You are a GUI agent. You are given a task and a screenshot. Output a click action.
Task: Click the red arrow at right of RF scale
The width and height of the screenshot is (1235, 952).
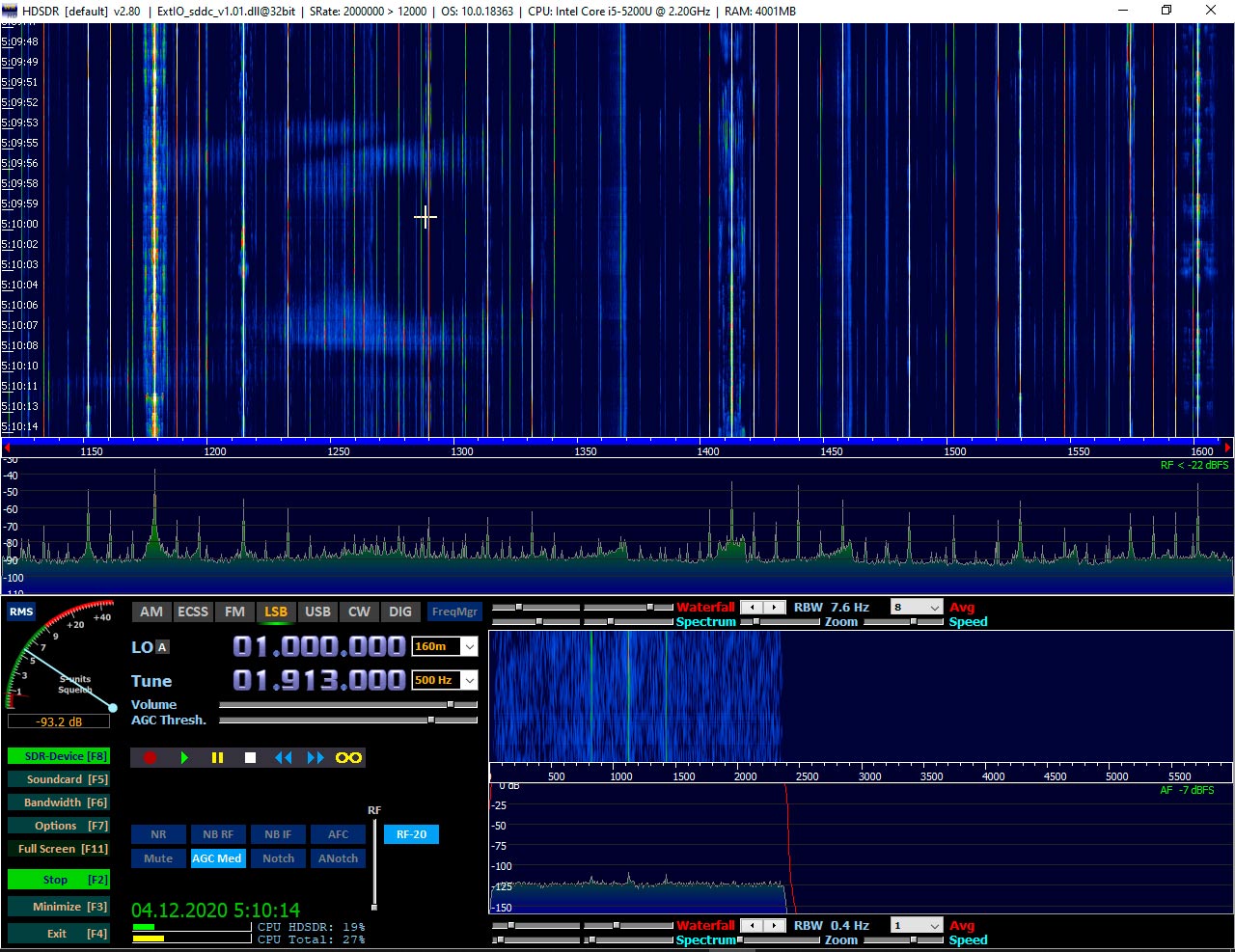pyautogui.click(x=1227, y=448)
